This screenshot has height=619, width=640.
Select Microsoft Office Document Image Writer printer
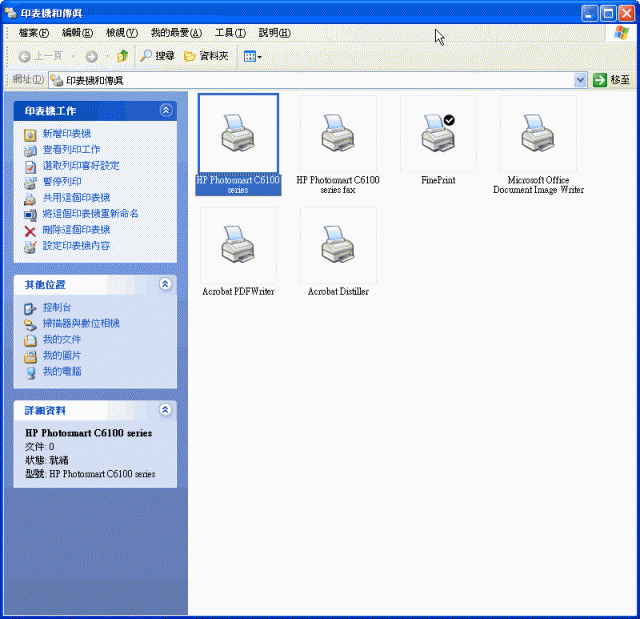[x=538, y=133]
